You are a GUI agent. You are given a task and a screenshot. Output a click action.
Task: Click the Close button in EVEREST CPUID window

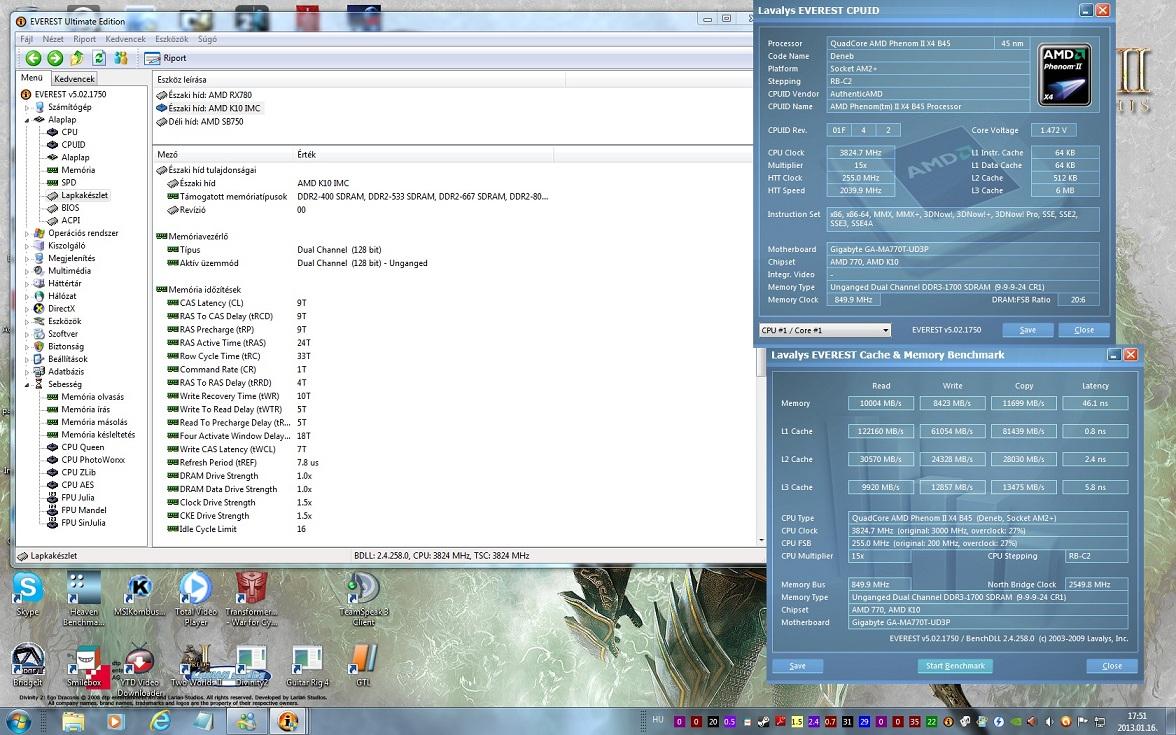[1084, 330]
